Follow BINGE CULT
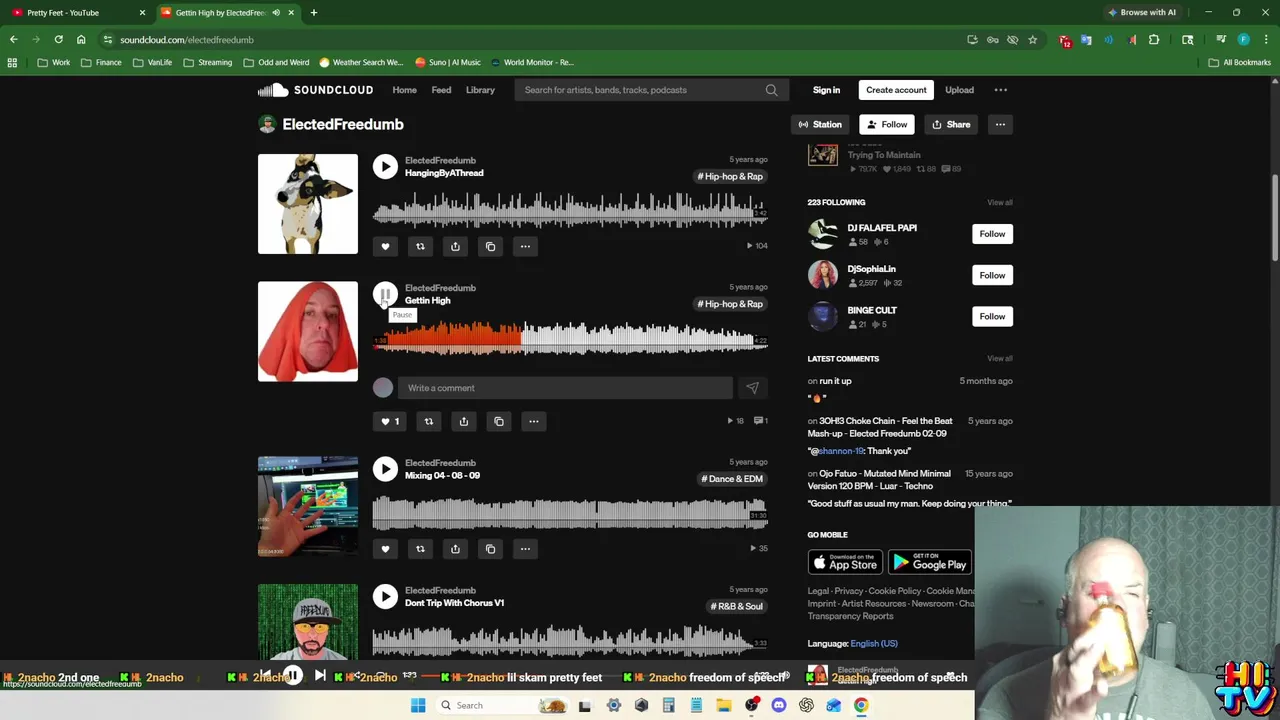 [992, 317]
